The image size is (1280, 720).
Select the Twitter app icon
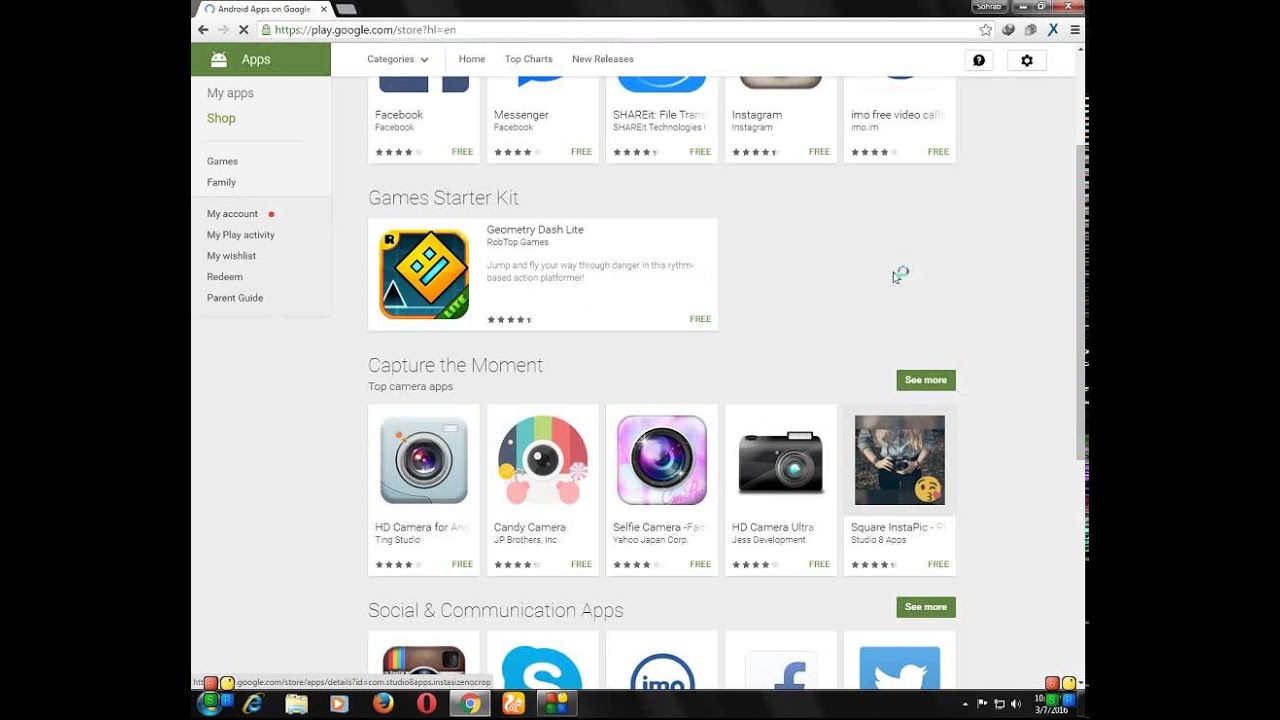point(900,666)
